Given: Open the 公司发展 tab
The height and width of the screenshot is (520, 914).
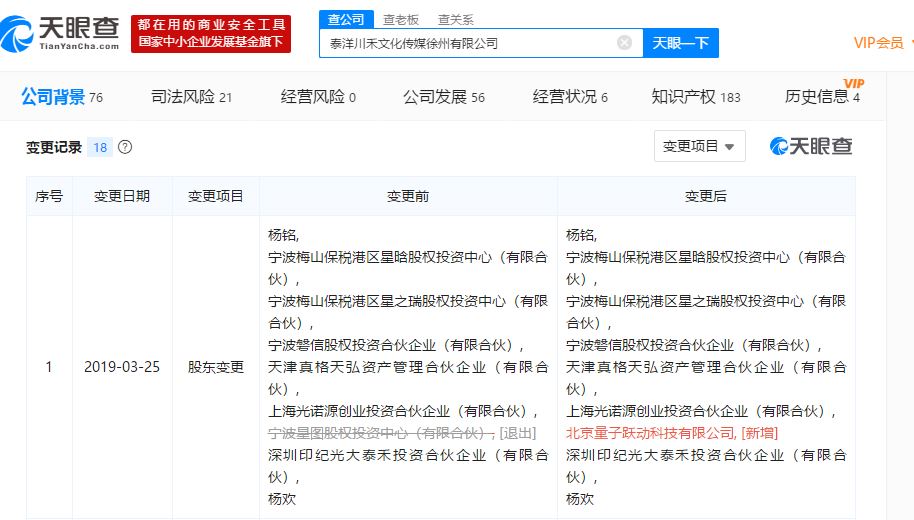Looking at the screenshot, I should tap(443, 97).
